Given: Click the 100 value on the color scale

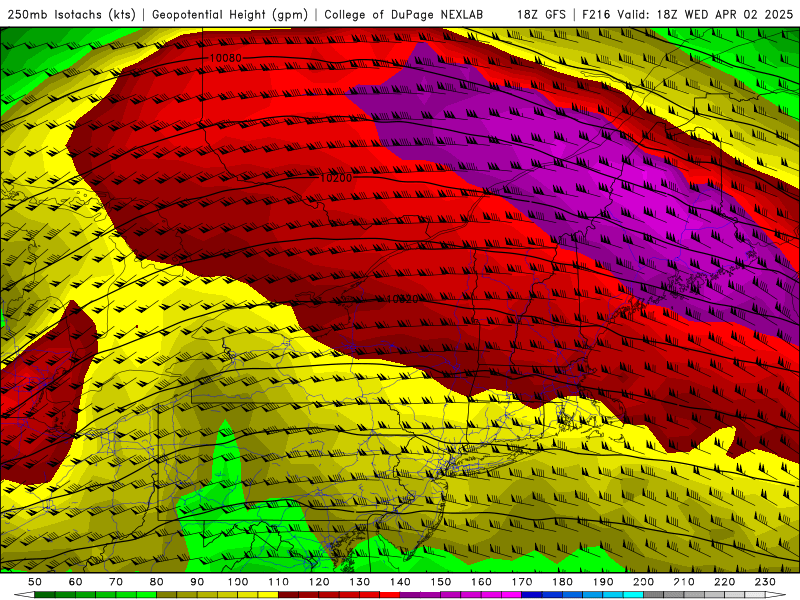Looking at the screenshot, I should 238,582.
